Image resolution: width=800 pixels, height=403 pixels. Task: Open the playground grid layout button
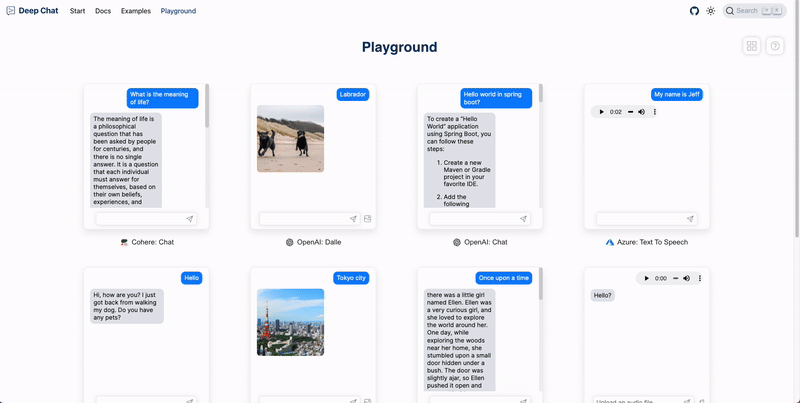tap(752, 46)
